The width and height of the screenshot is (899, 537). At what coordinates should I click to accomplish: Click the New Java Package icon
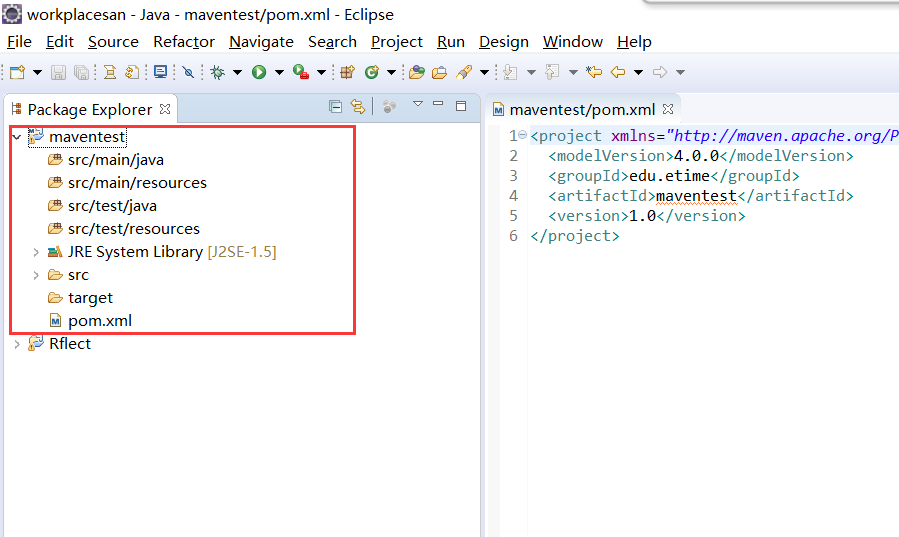347,72
